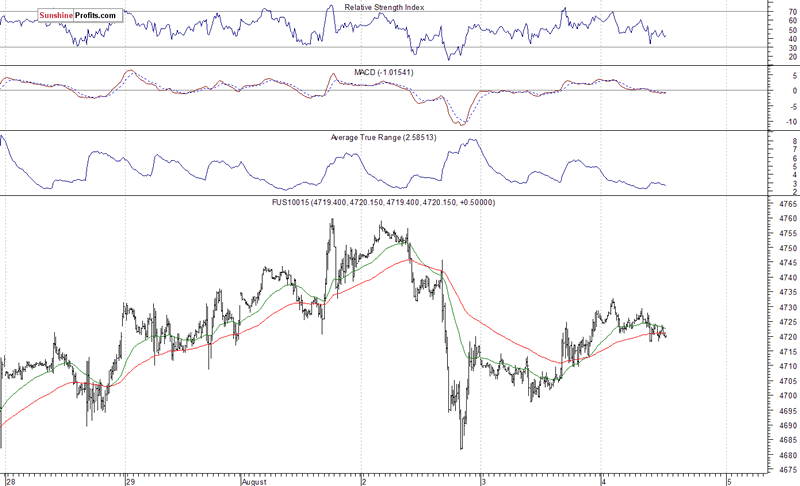Select the 4700 price level on the price axis
The width and height of the screenshot is (800, 486).
point(760,396)
